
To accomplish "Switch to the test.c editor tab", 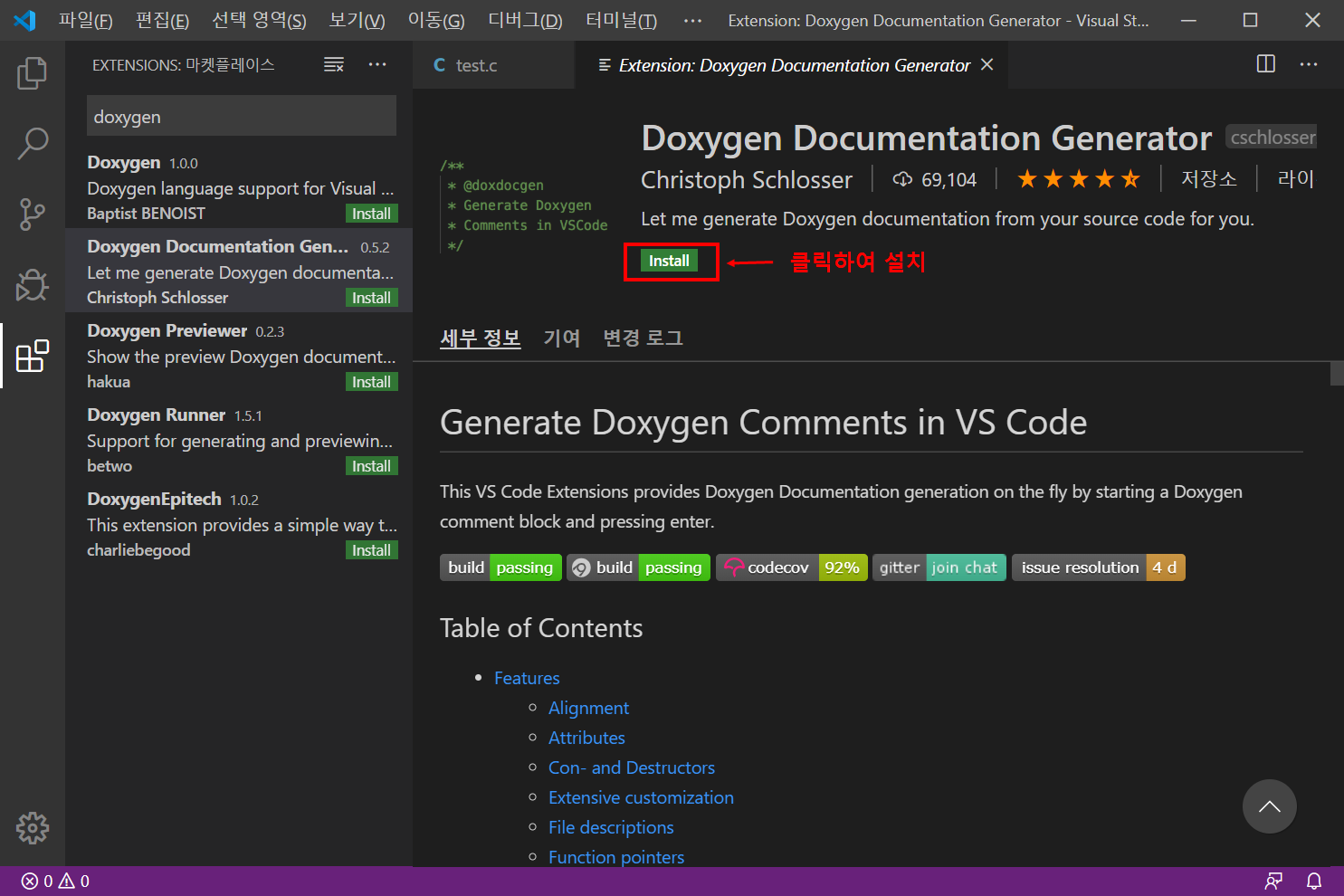I will pyautogui.click(x=493, y=64).
